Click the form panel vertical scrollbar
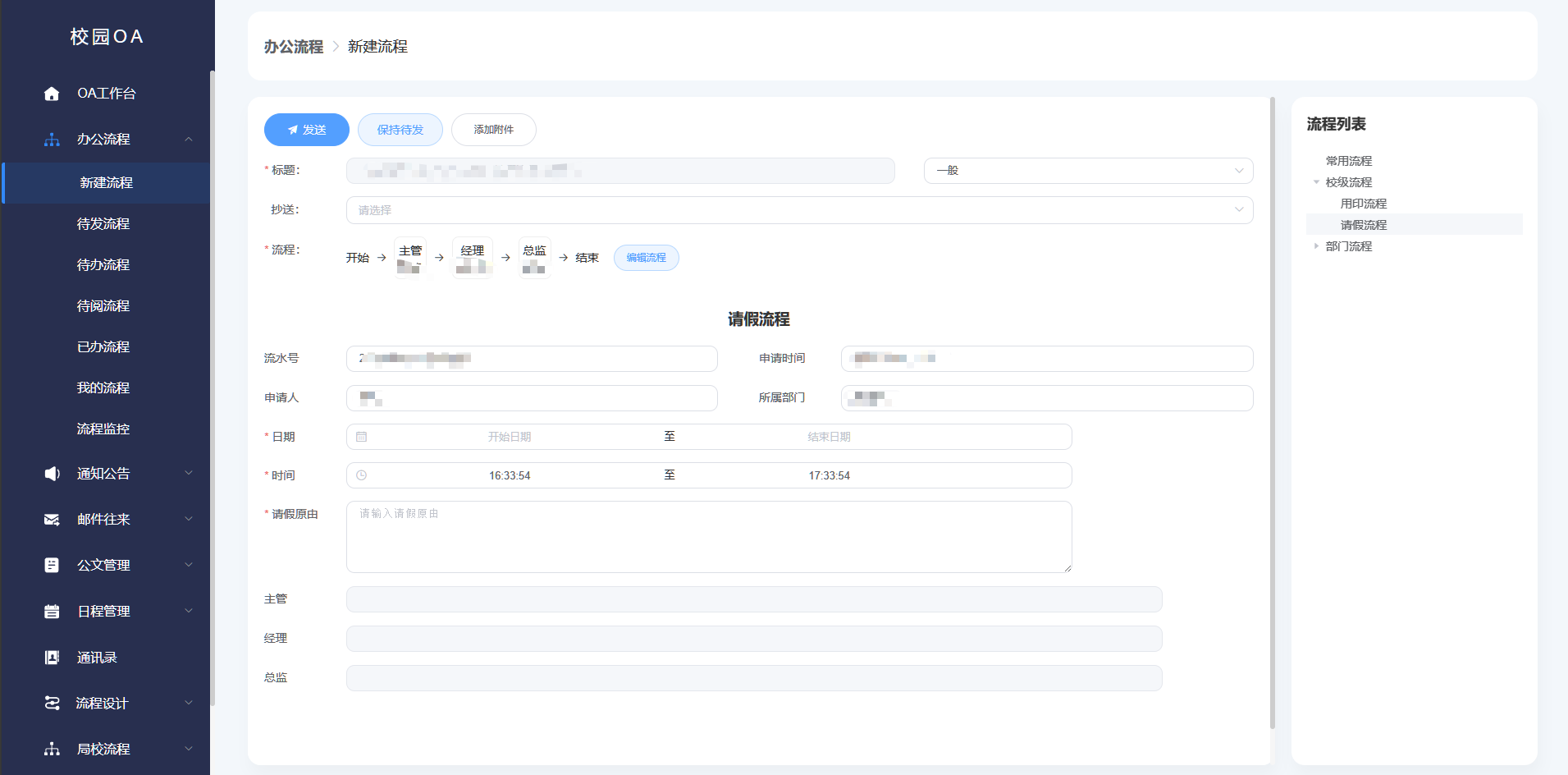 pos(1273,413)
